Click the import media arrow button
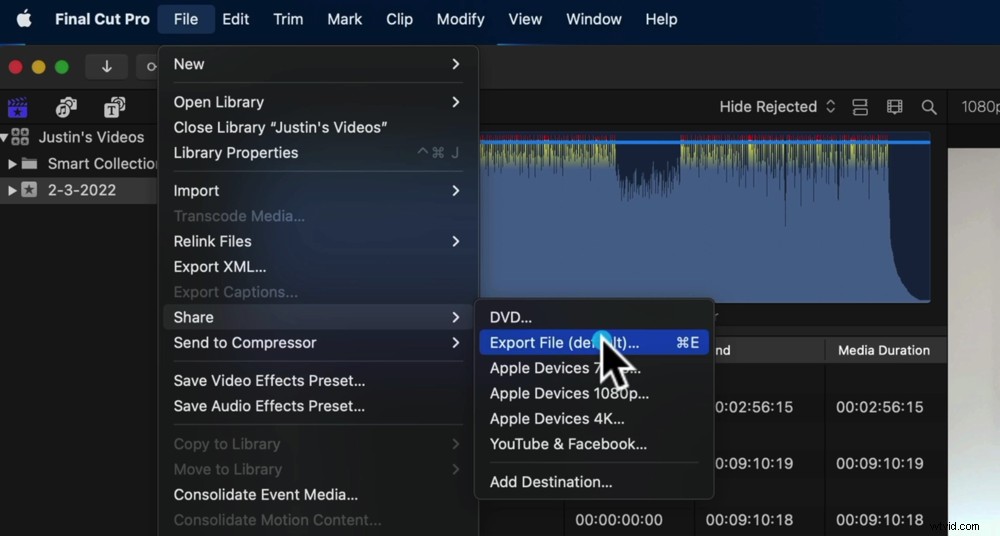The image size is (1000, 536). point(107,66)
